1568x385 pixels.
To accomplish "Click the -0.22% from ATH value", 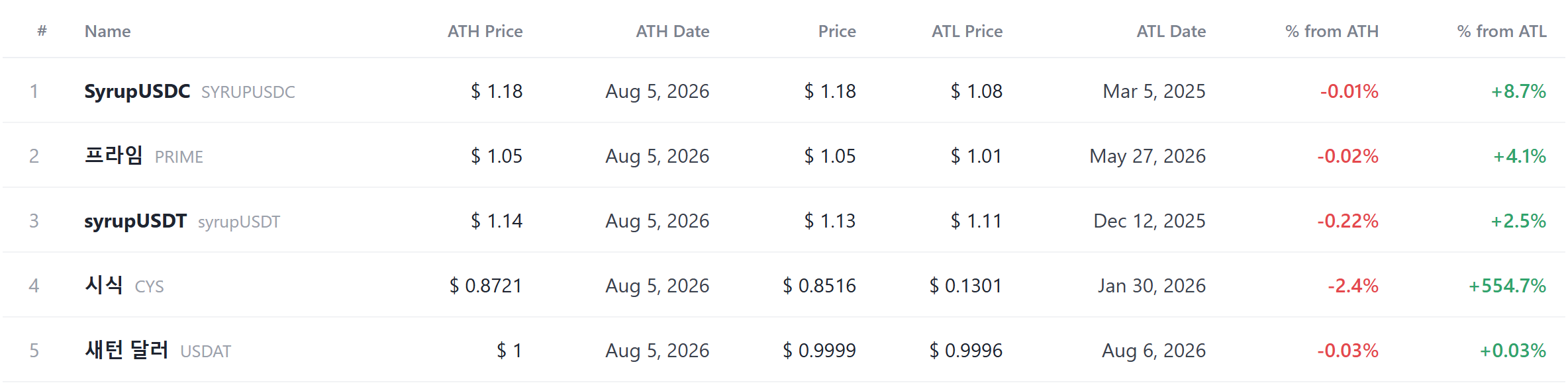I will point(1347,221).
